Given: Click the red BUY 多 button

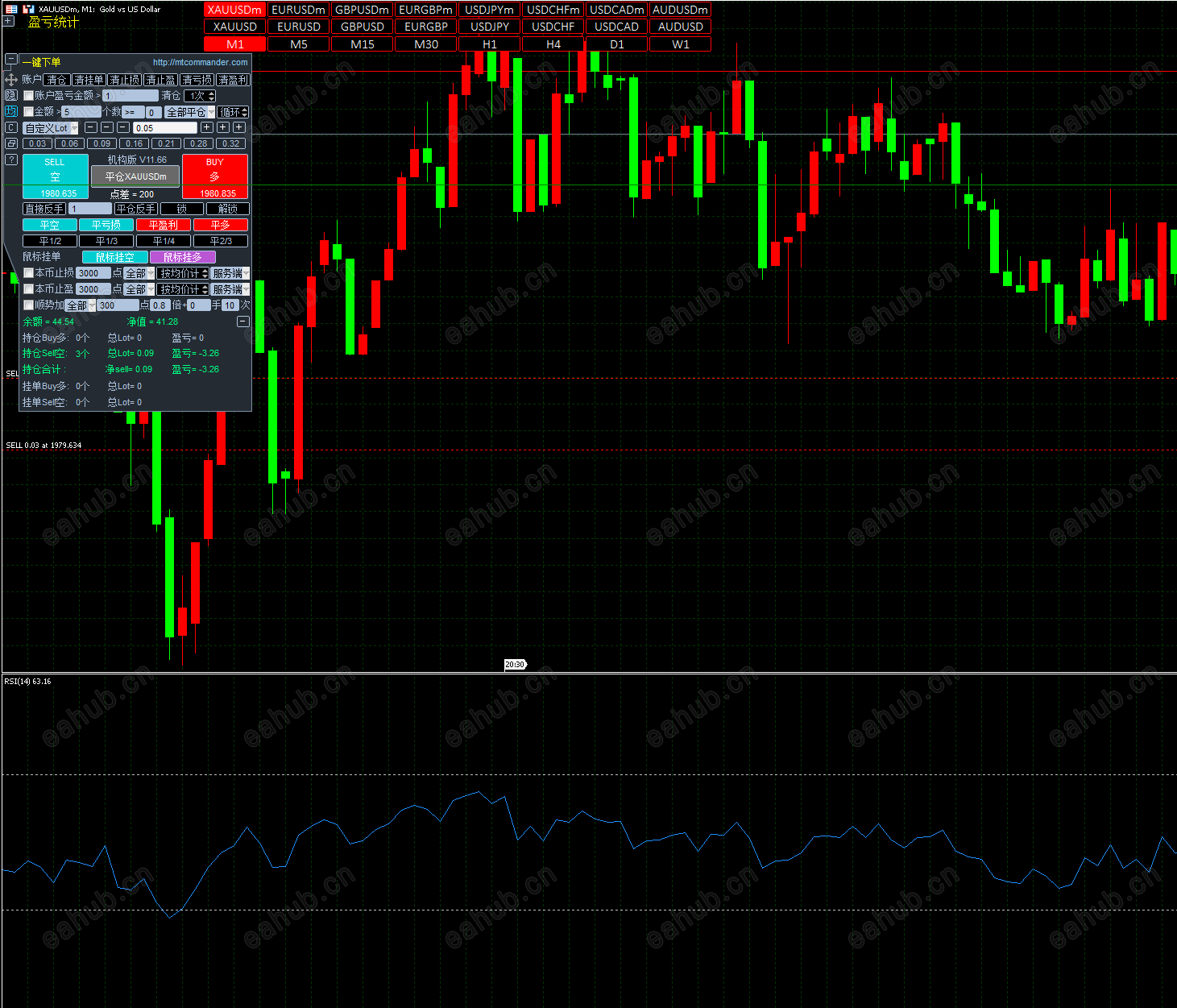Looking at the screenshot, I should point(215,176).
